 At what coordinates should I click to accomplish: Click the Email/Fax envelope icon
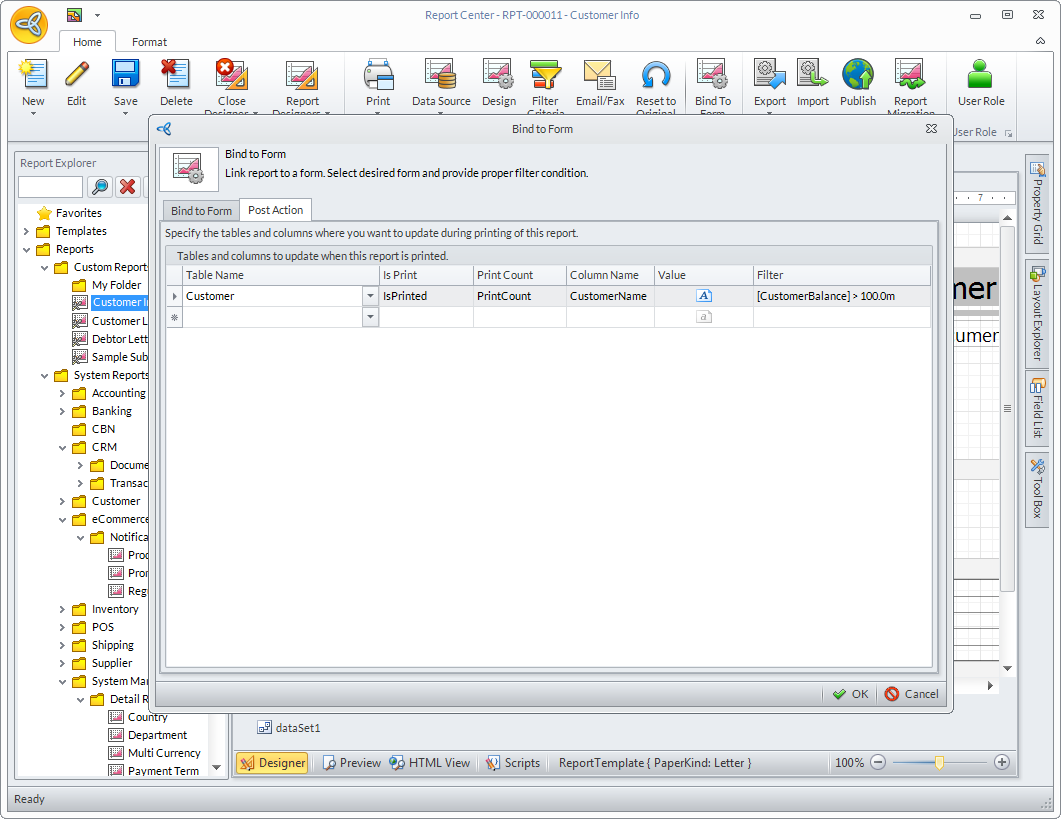pos(599,76)
